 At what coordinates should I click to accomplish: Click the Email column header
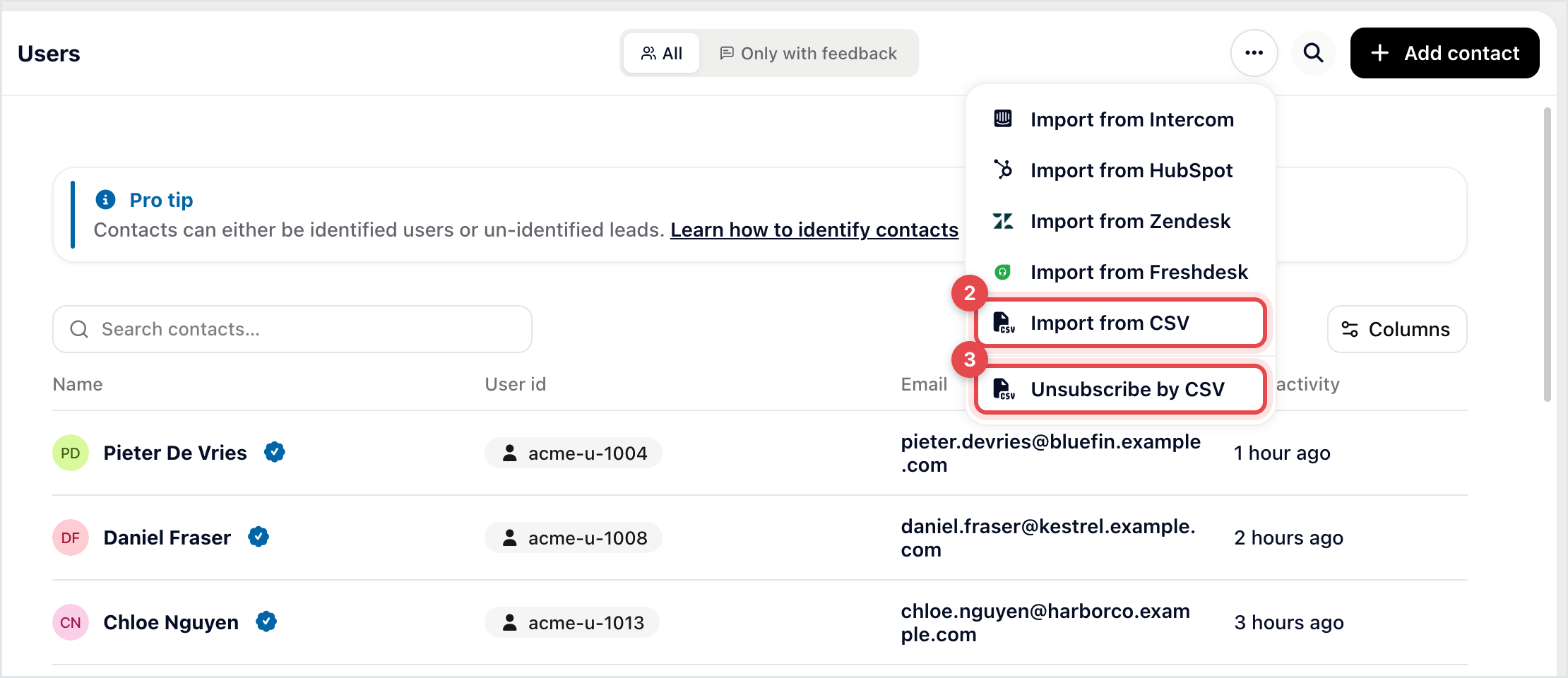(924, 384)
